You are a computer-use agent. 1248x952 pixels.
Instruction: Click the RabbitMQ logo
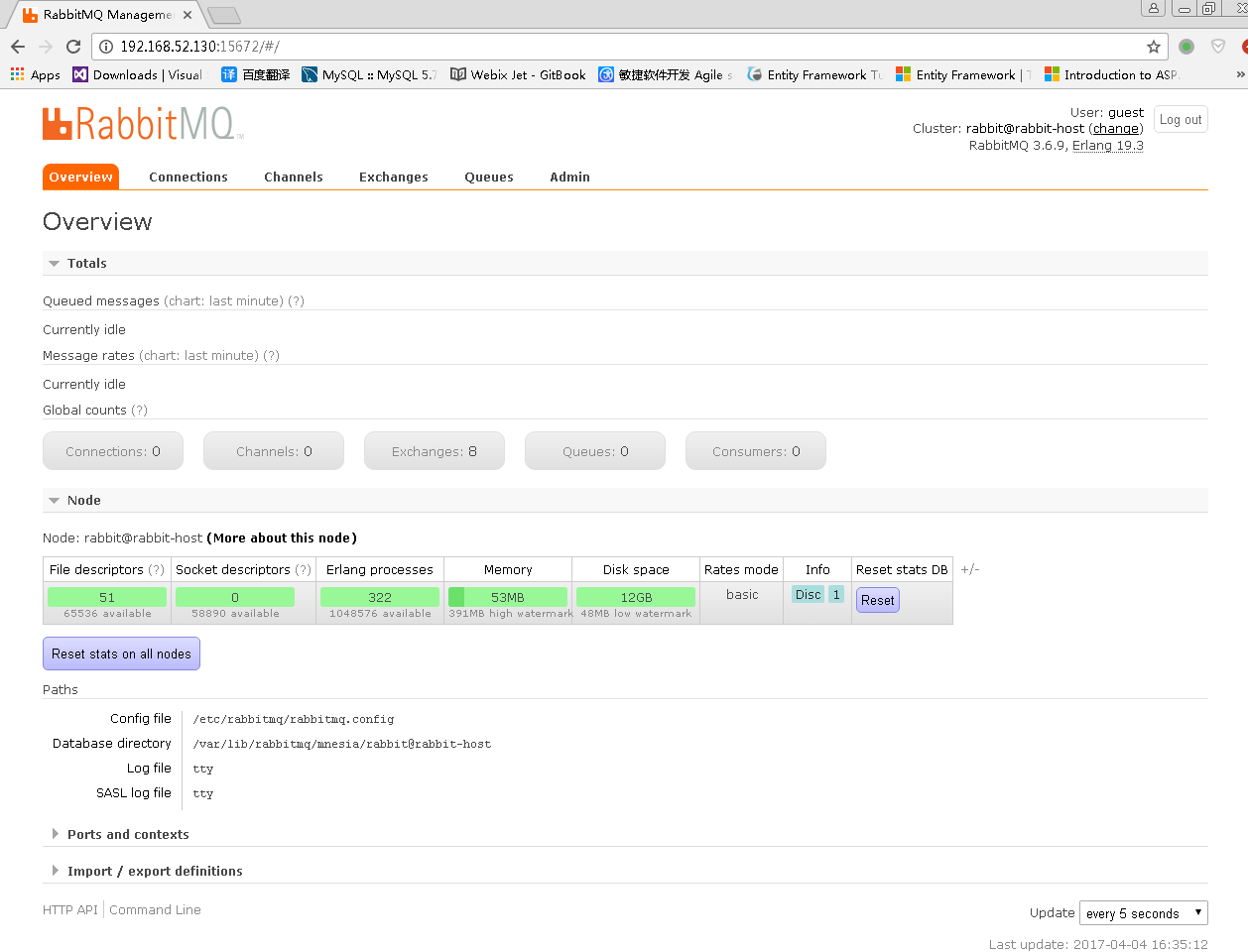point(142,123)
